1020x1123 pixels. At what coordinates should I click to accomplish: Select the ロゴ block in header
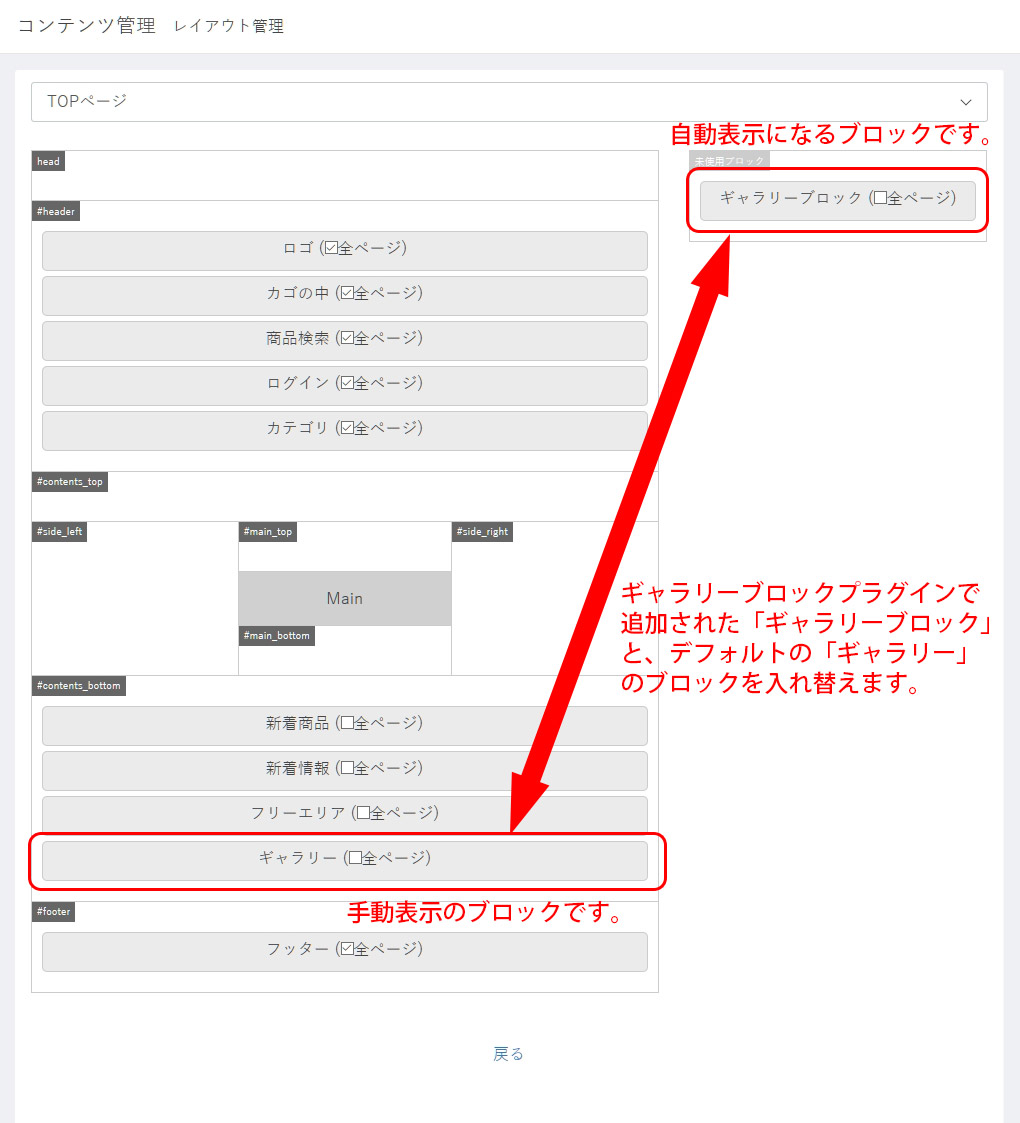tap(345, 251)
